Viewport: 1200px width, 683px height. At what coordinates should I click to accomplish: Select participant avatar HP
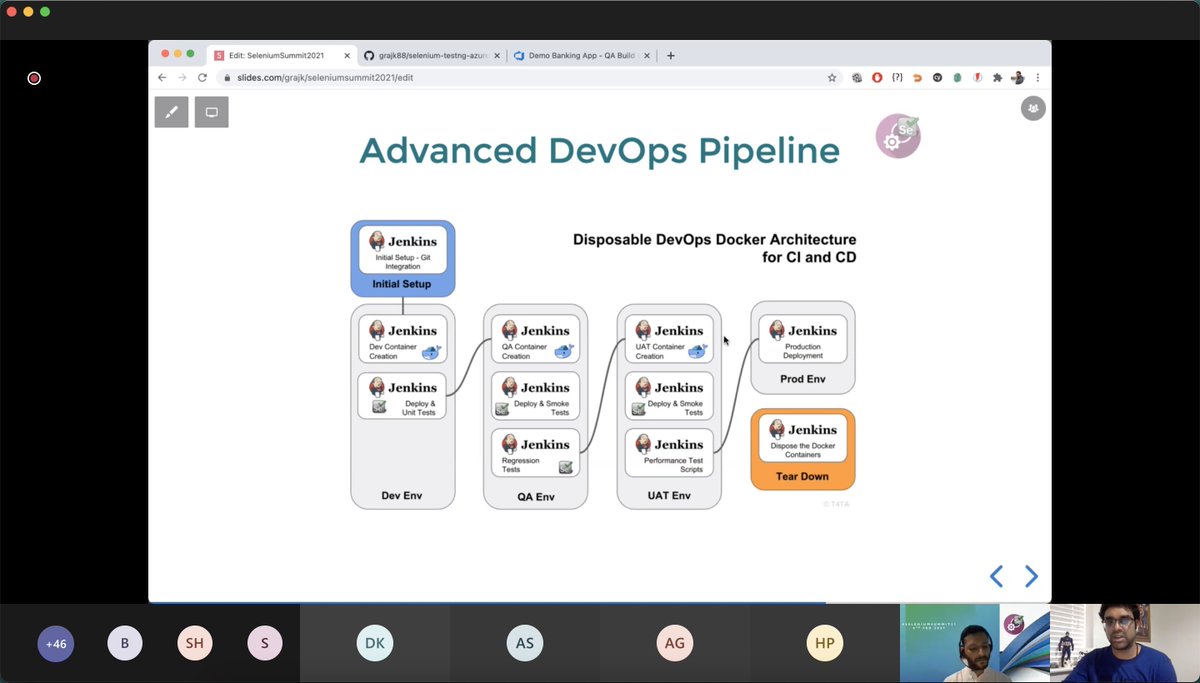(x=825, y=644)
